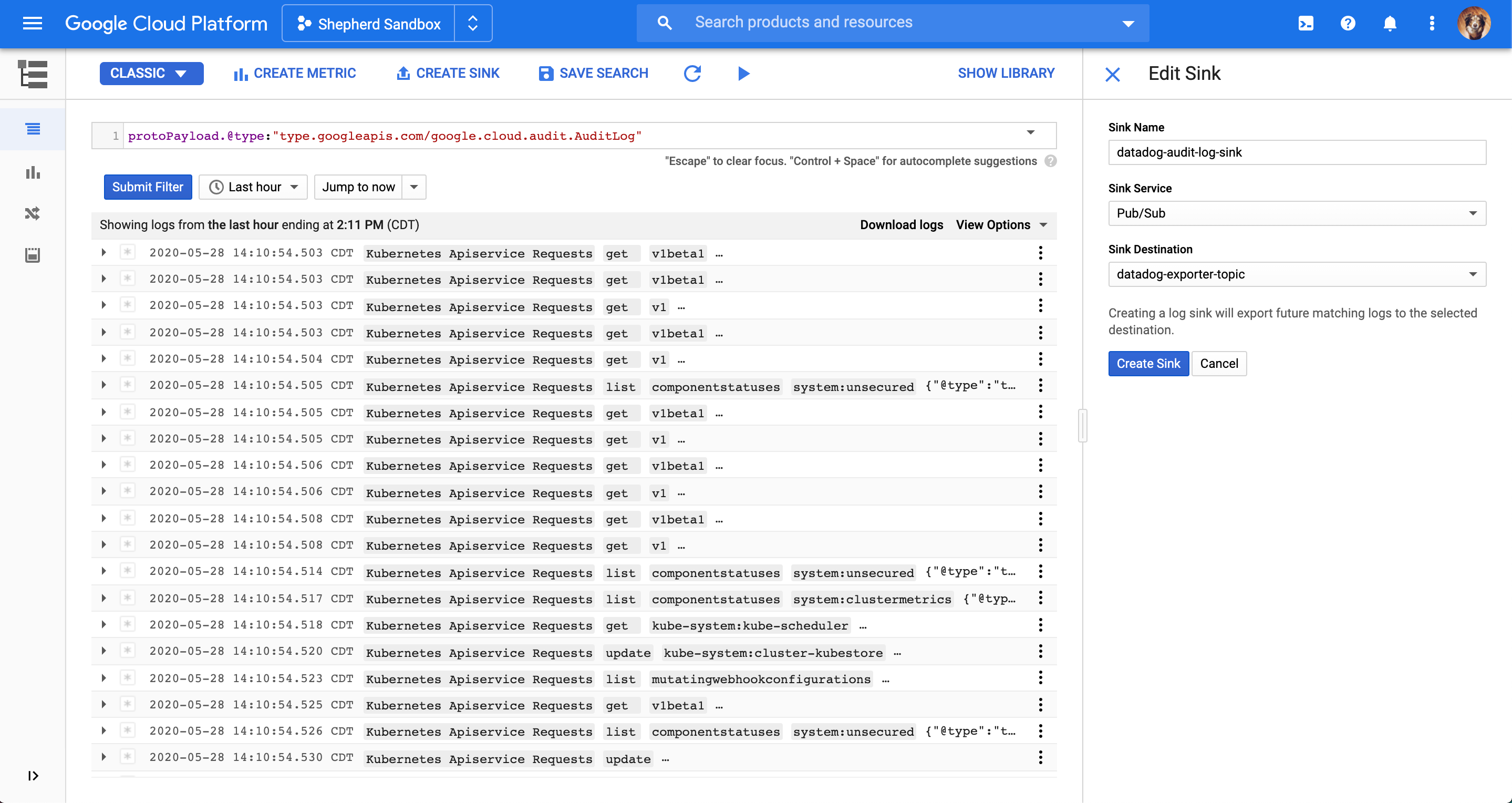Open the navigation hamburger menu
Viewport: 1512px width, 803px height.
[x=32, y=24]
